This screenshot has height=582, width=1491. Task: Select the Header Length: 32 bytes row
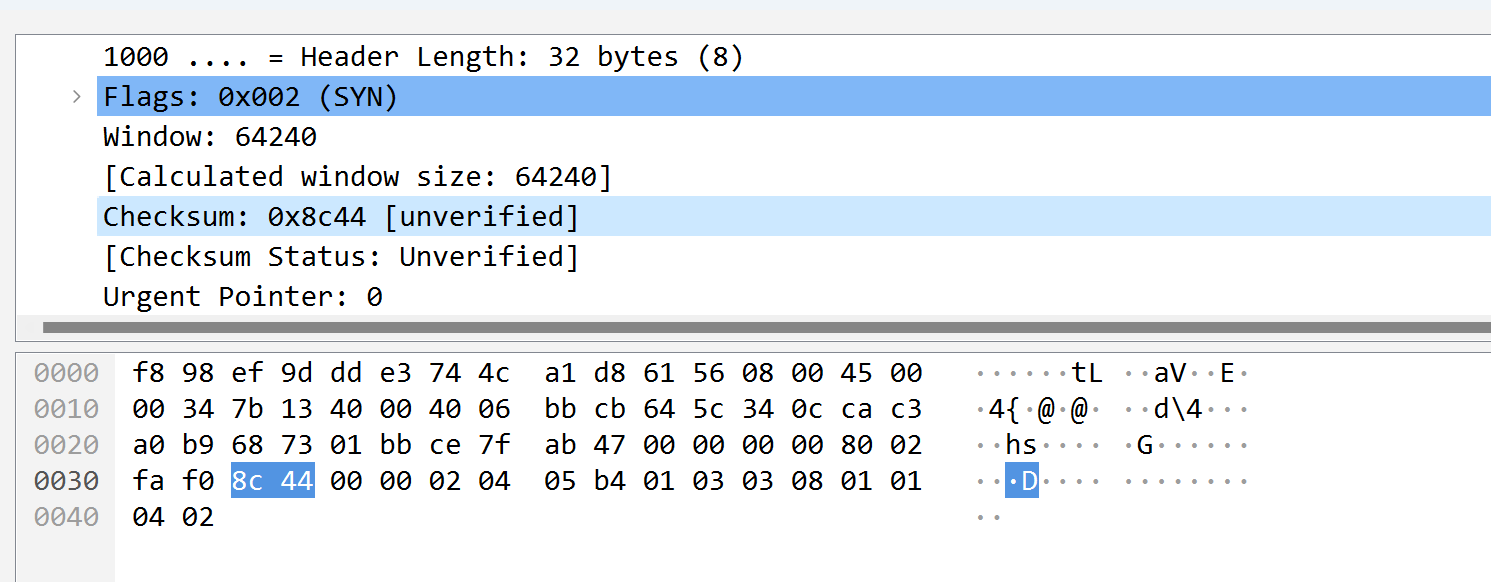(794, 57)
